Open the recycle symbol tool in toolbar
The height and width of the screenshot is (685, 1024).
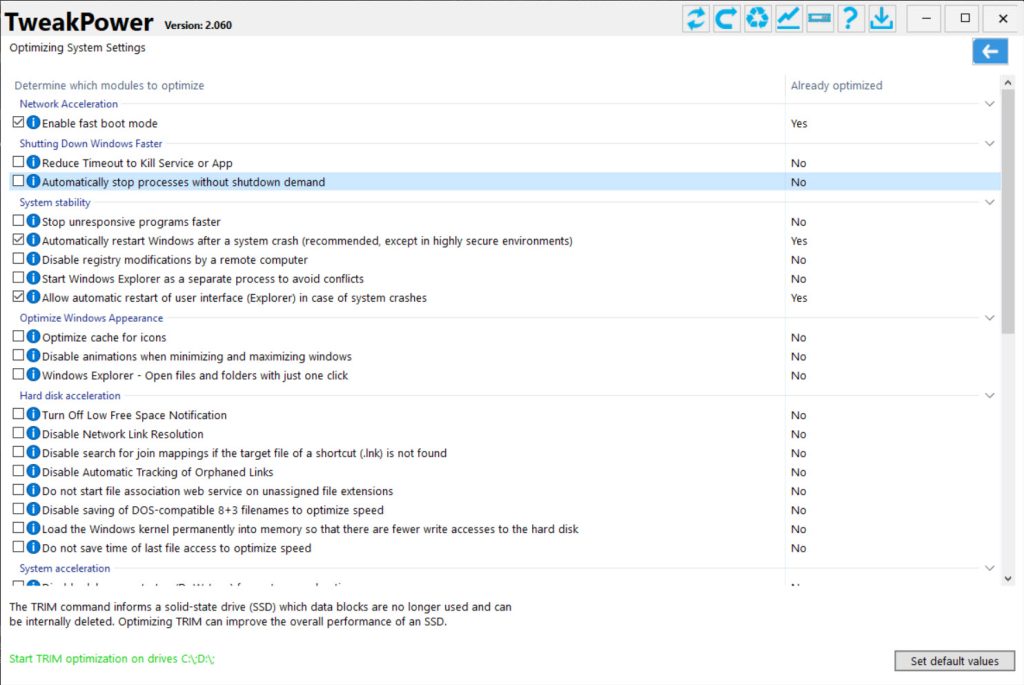(757, 18)
